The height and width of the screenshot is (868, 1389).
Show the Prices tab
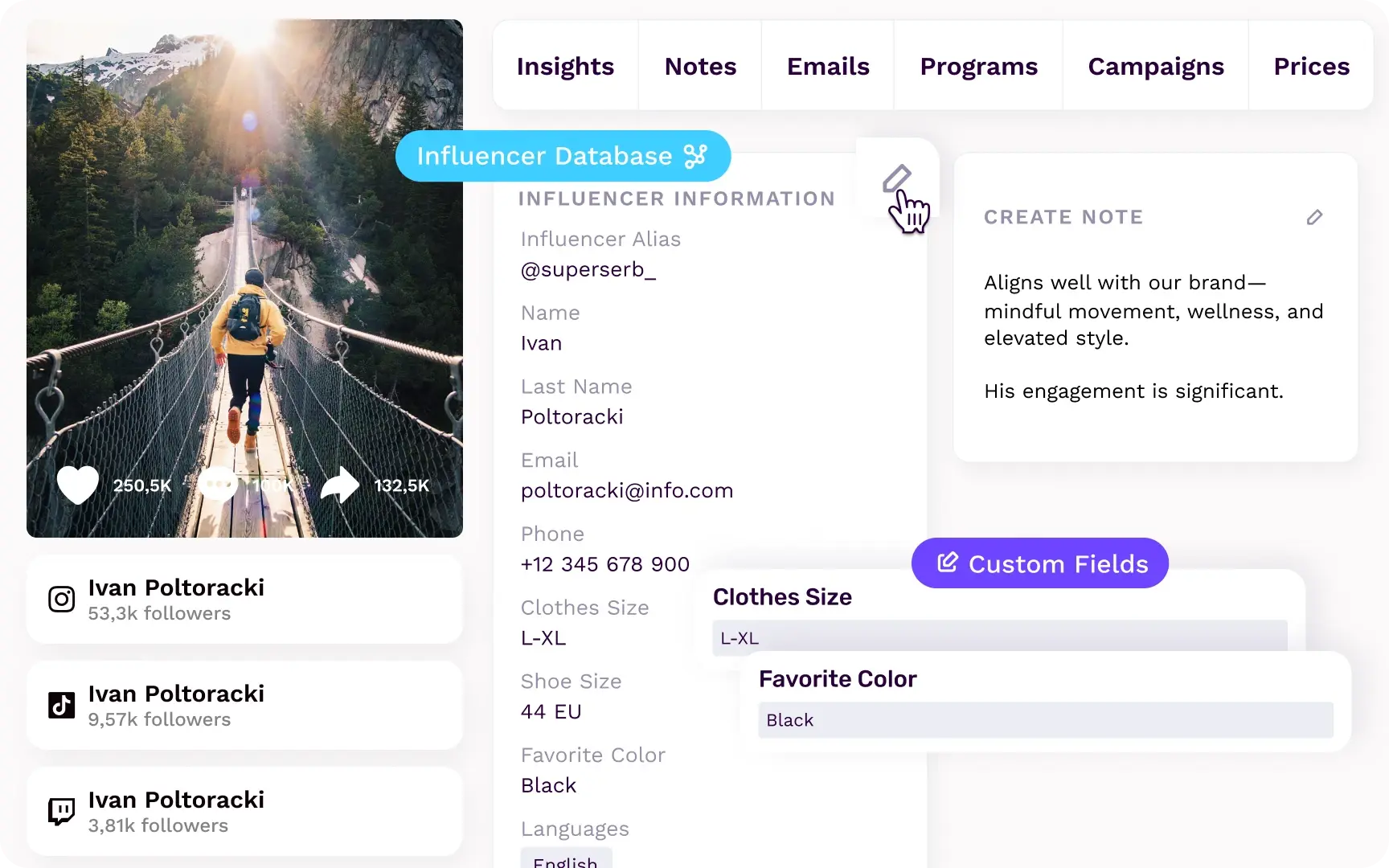tap(1311, 66)
